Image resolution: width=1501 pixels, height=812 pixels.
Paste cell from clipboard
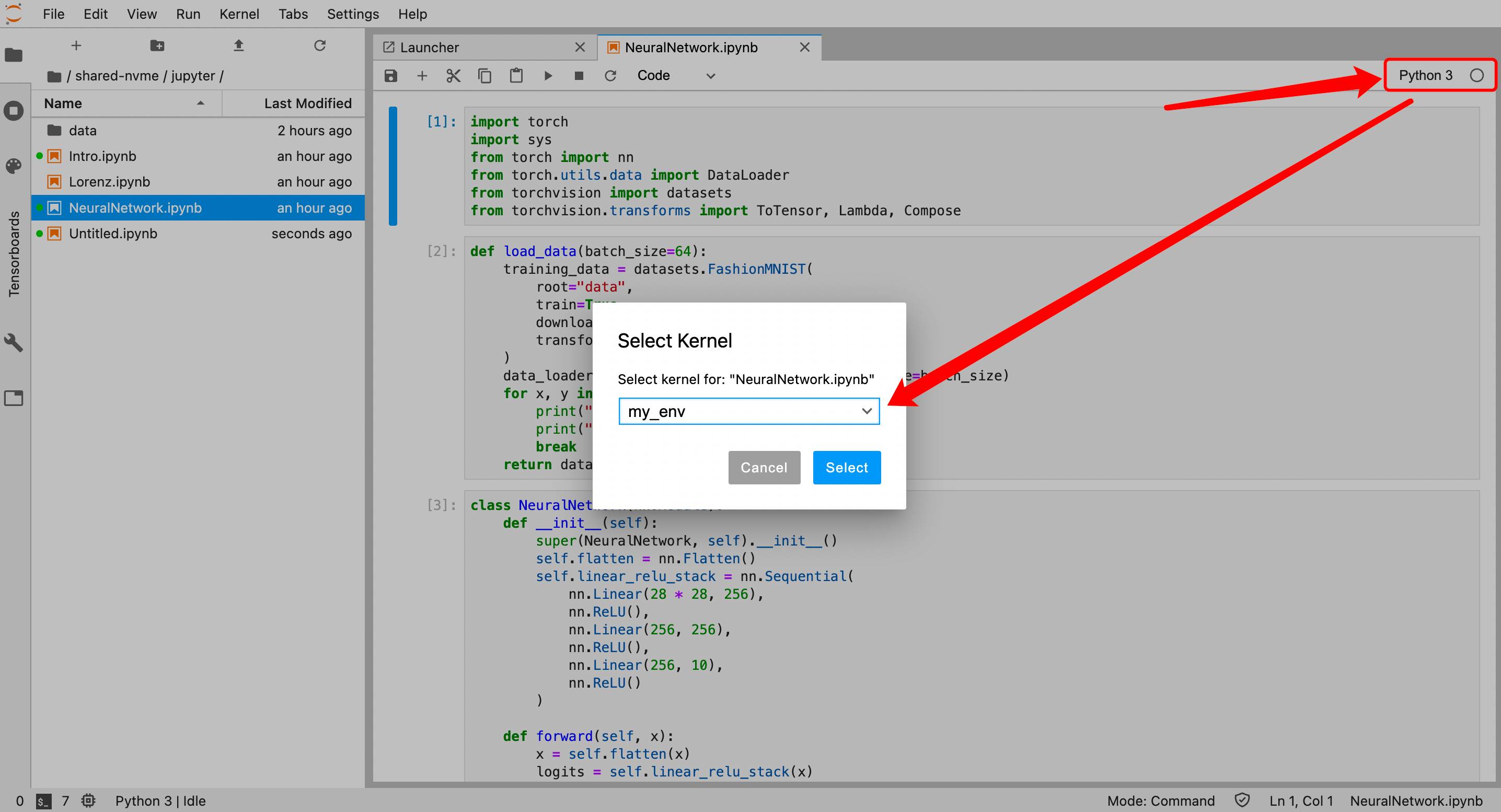pos(516,76)
